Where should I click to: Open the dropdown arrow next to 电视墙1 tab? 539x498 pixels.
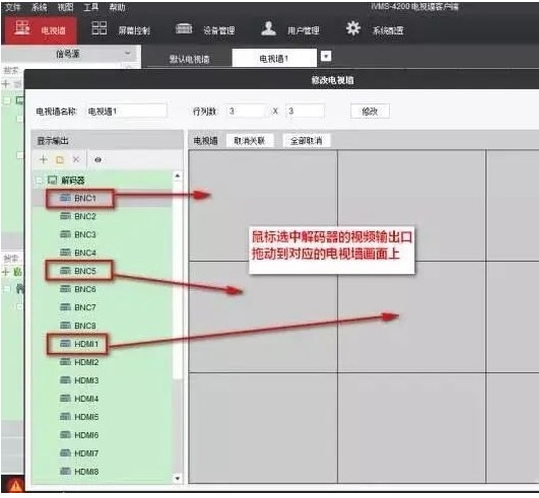326,56
